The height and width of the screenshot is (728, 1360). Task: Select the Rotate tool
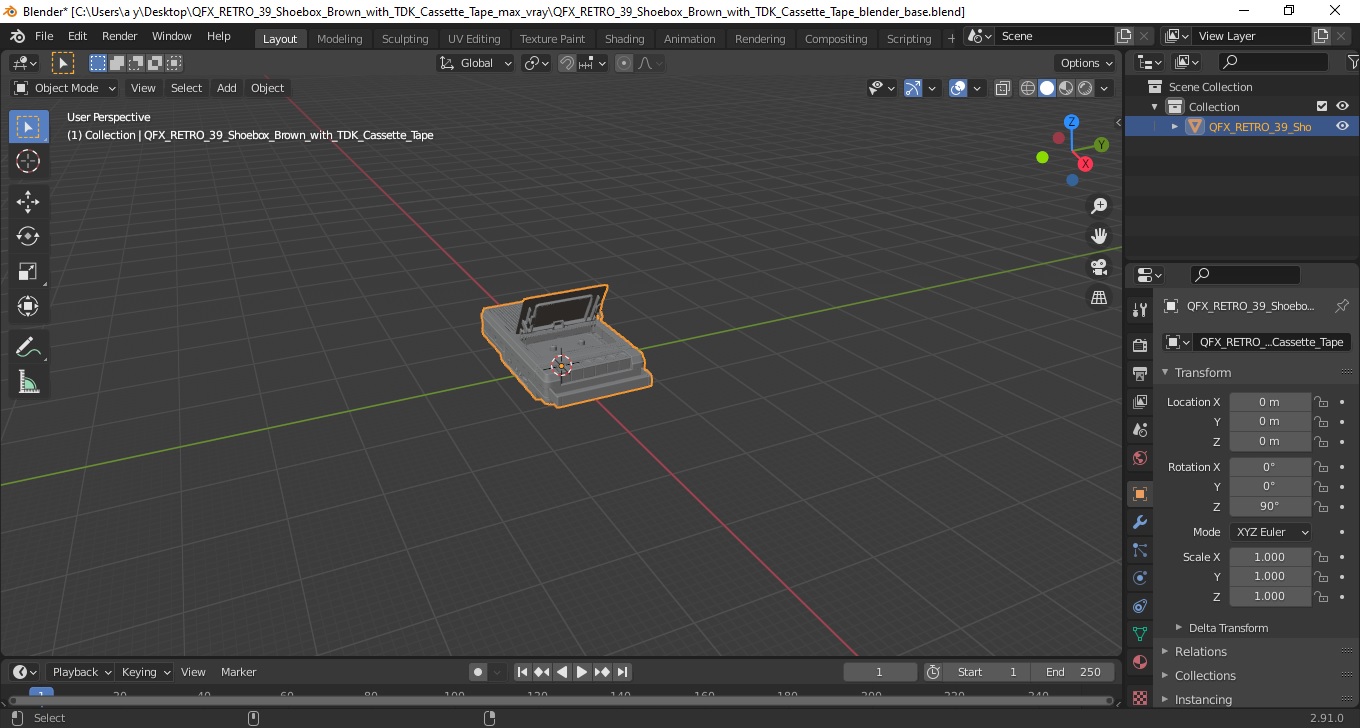coord(28,237)
